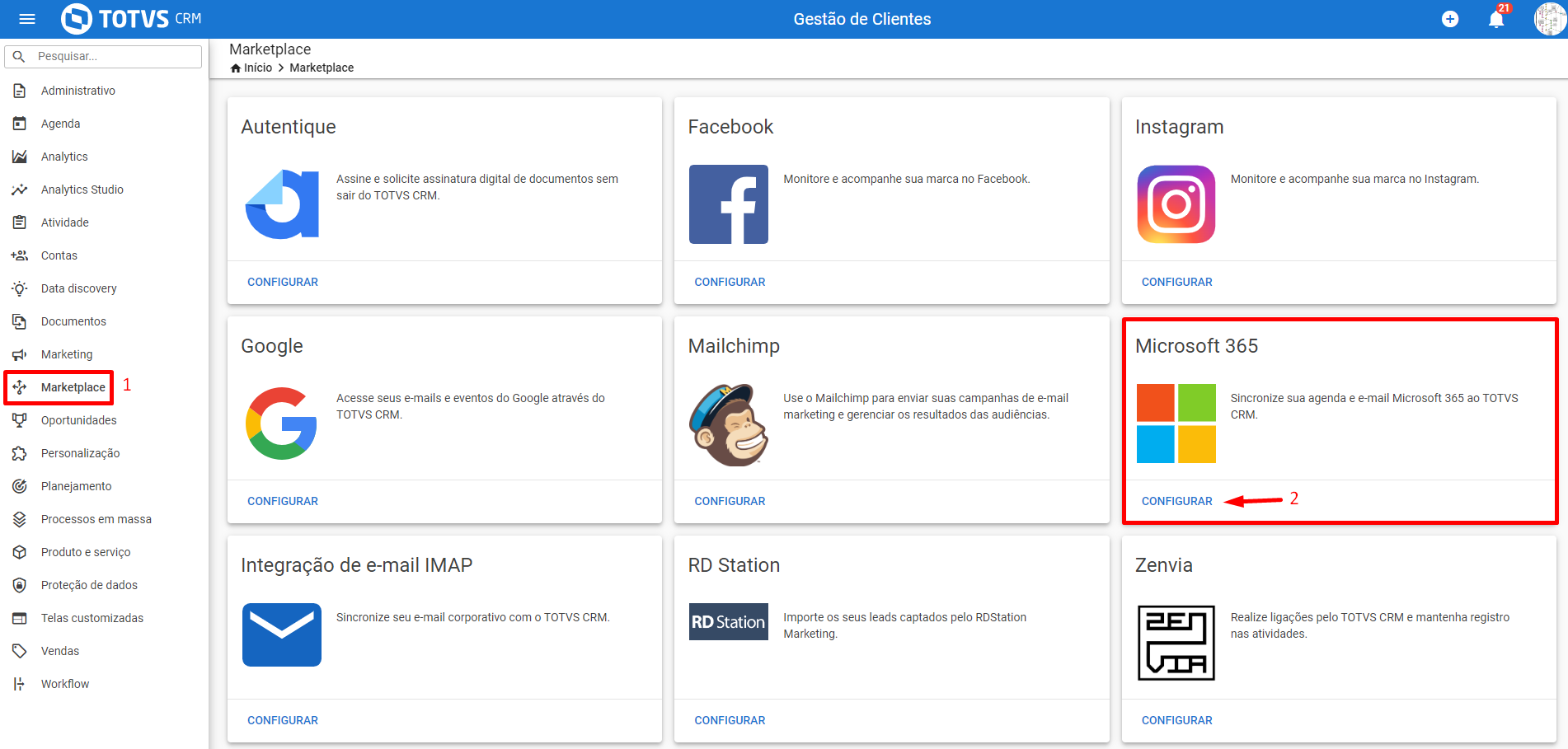Click the Integração de e-mail IMAP title
Screen dimensions: 1568x749
coord(357,565)
